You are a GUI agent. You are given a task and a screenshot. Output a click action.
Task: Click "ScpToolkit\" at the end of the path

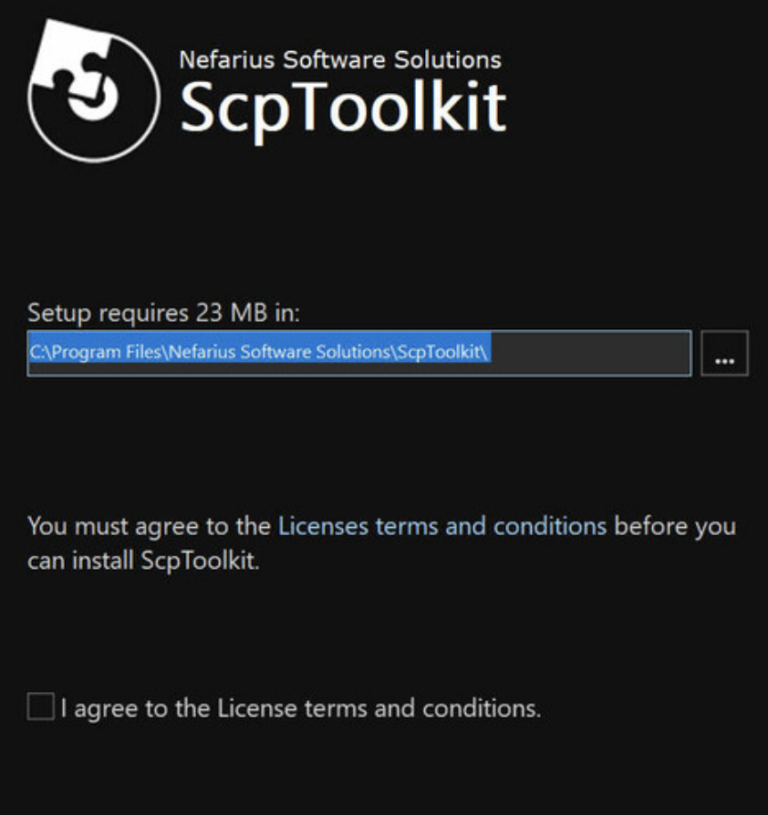tap(450, 353)
